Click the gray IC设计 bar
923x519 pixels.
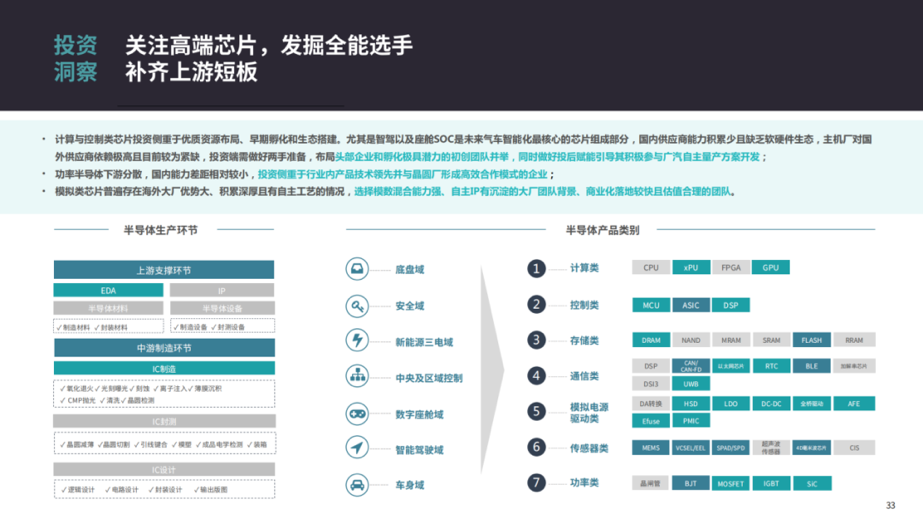pyautogui.click(x=164, y=469)
